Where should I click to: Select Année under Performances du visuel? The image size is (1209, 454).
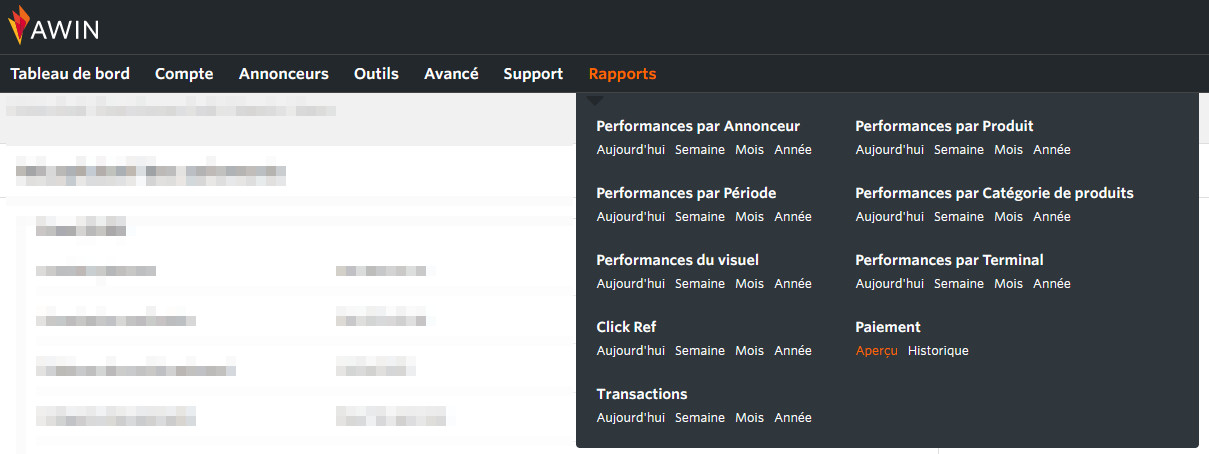tap(793, 284)
